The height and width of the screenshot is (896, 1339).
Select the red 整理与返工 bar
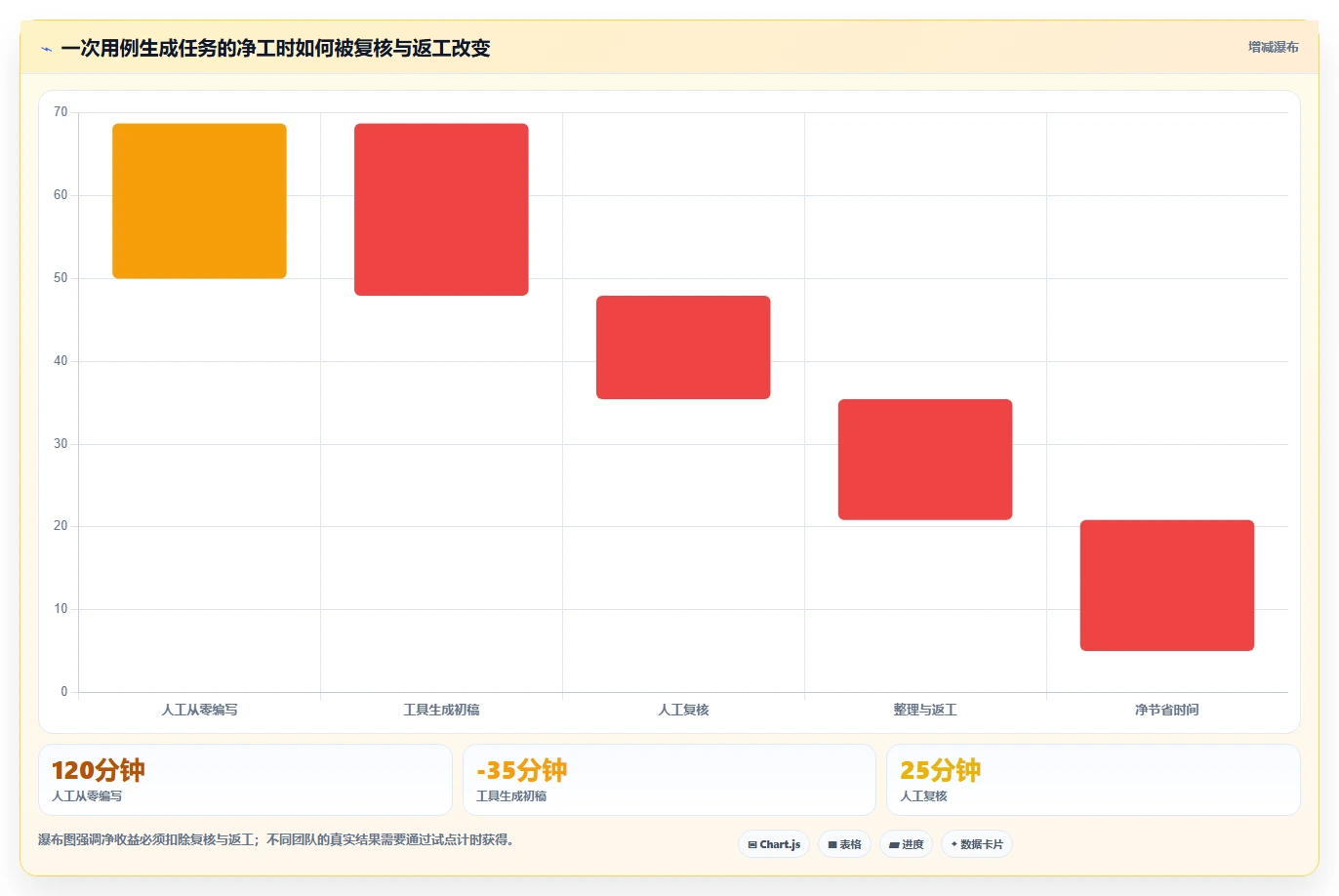925,460
